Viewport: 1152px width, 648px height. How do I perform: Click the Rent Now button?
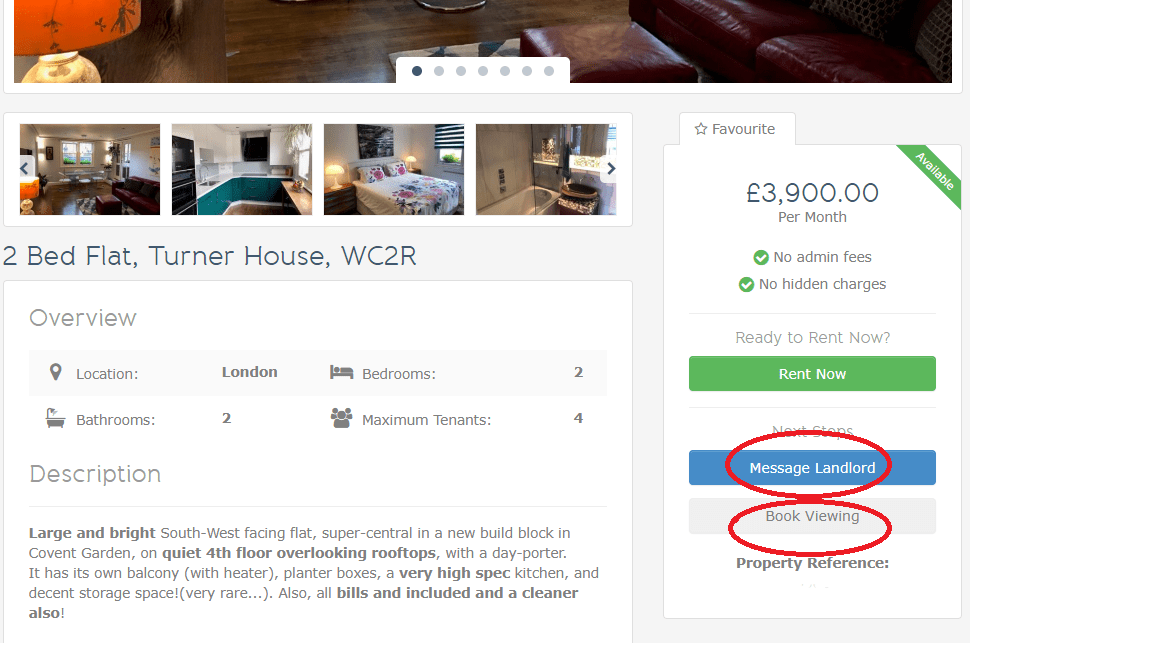[x=812, y=373]
